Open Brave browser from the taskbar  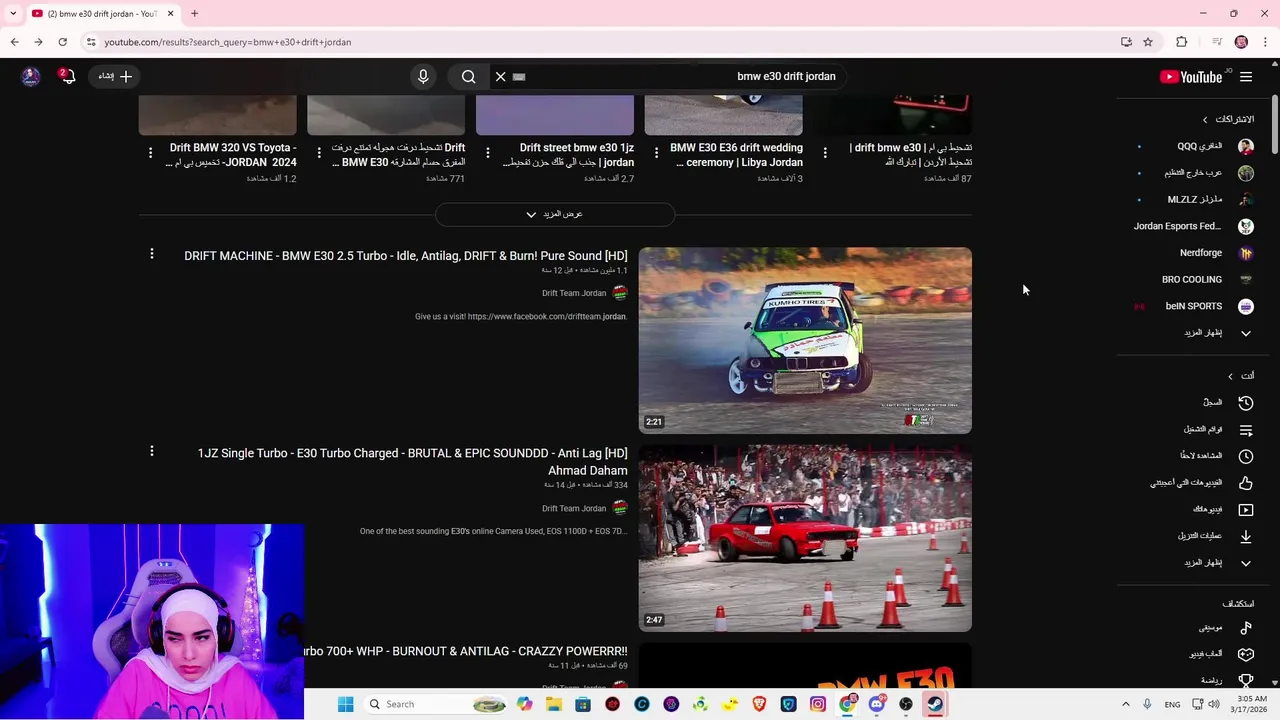click(759, 704)
